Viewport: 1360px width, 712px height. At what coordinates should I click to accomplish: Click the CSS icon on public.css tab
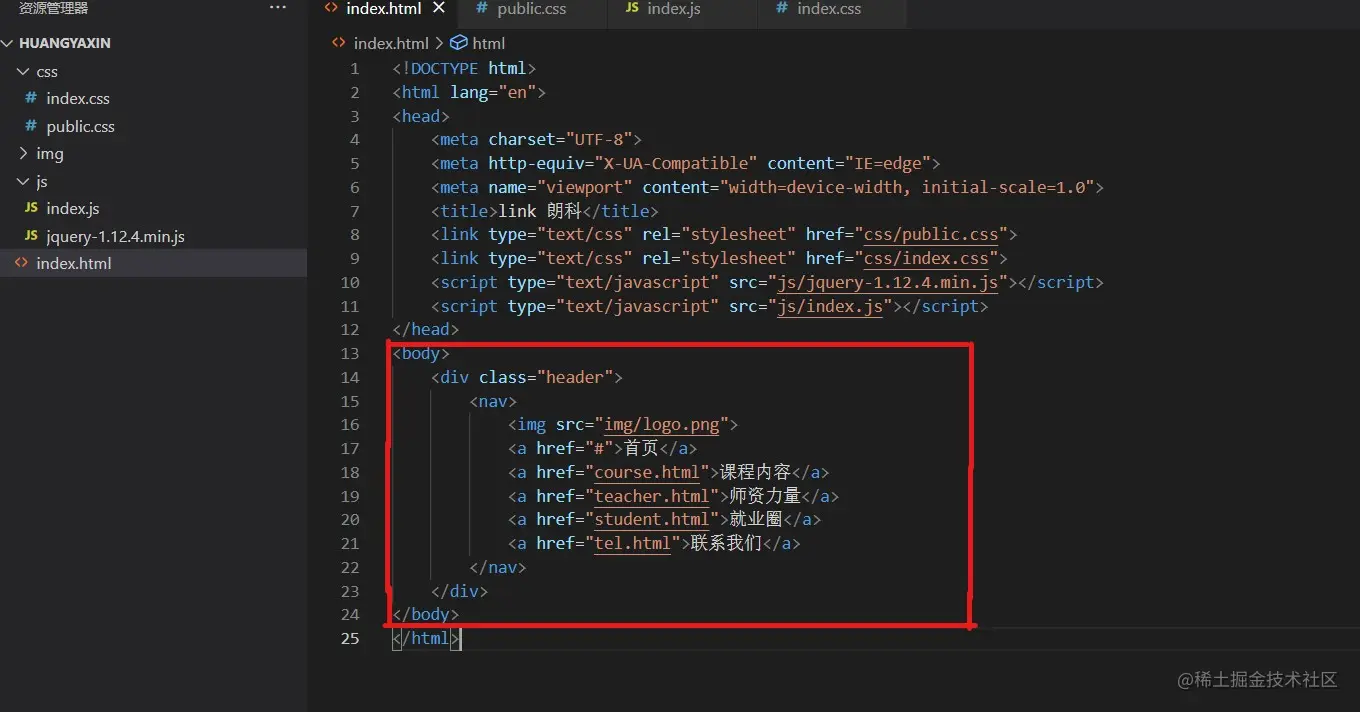pyautogui.click(x=482, y=8)
